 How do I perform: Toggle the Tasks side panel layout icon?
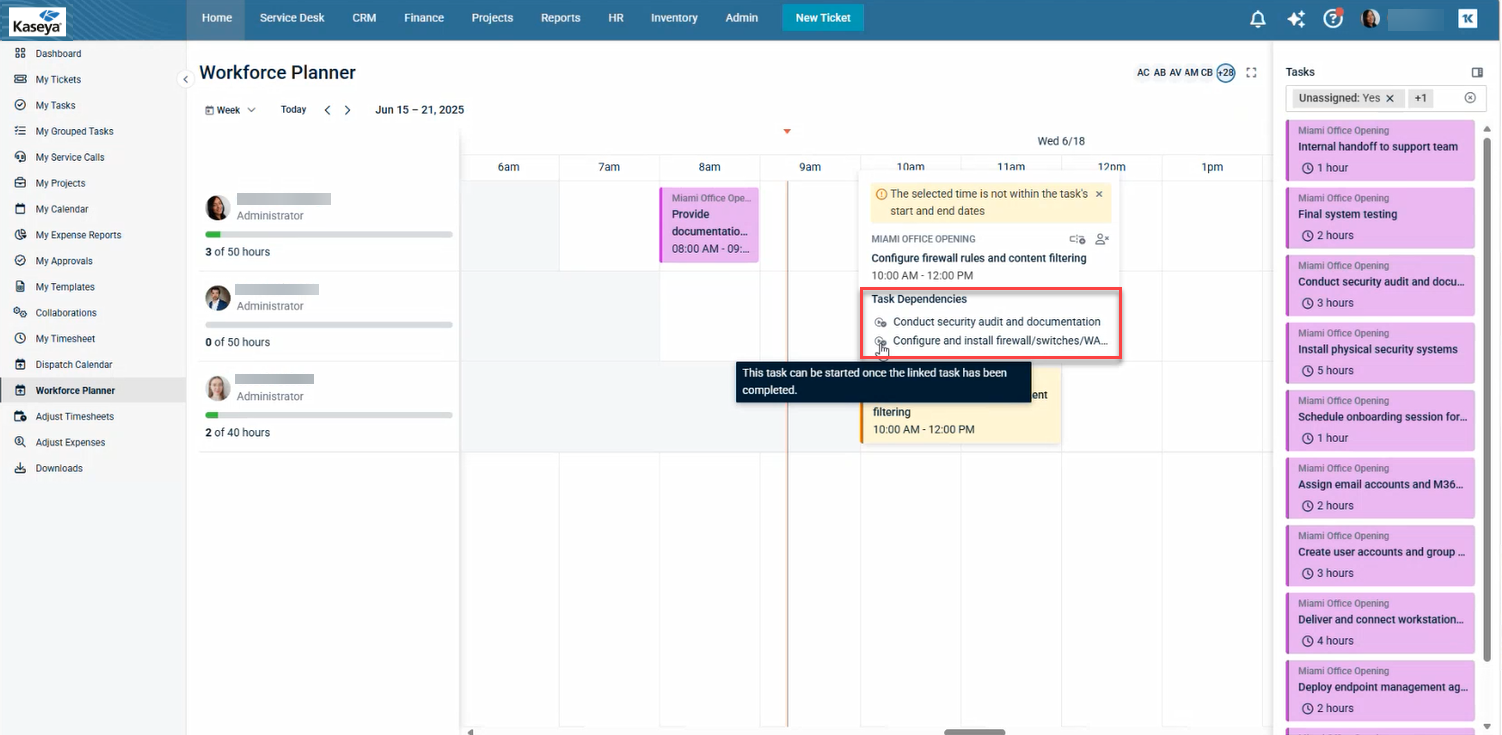coord(1477,72)
